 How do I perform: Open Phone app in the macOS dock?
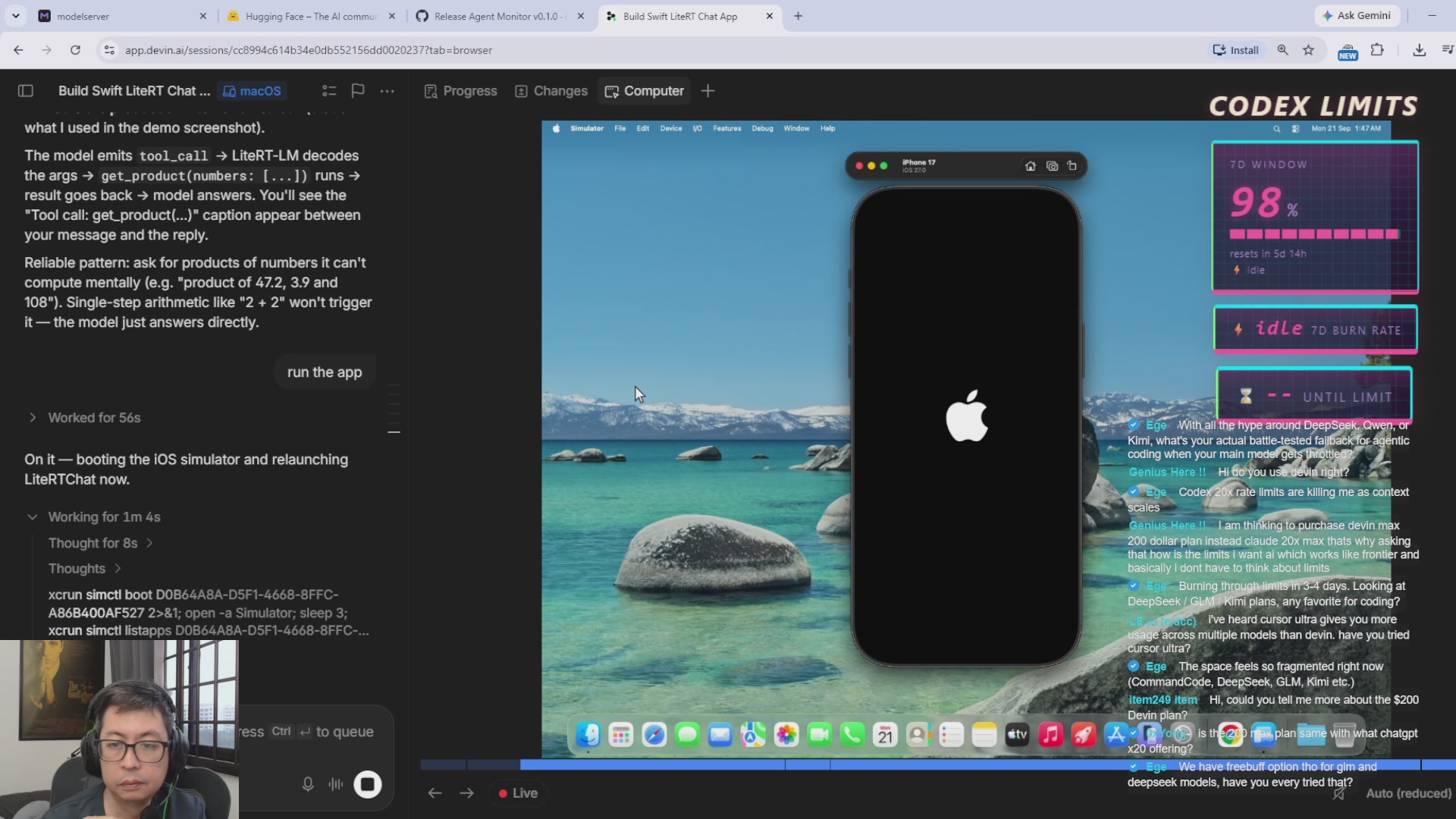tap(852, 734)
